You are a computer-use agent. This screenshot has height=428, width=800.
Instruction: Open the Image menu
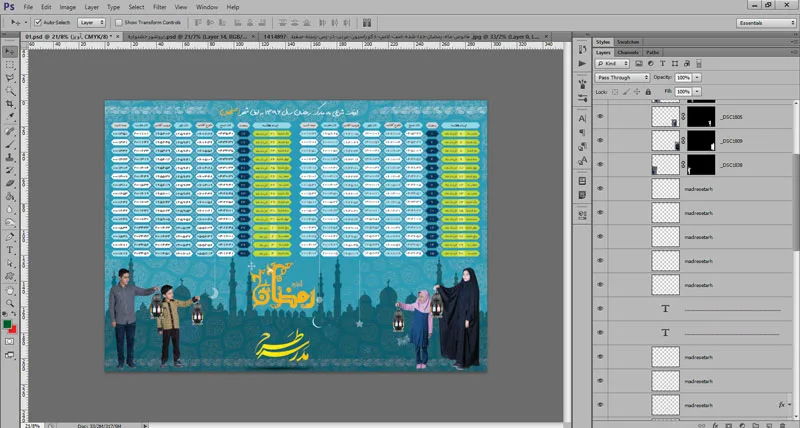(x=67, y=7)
